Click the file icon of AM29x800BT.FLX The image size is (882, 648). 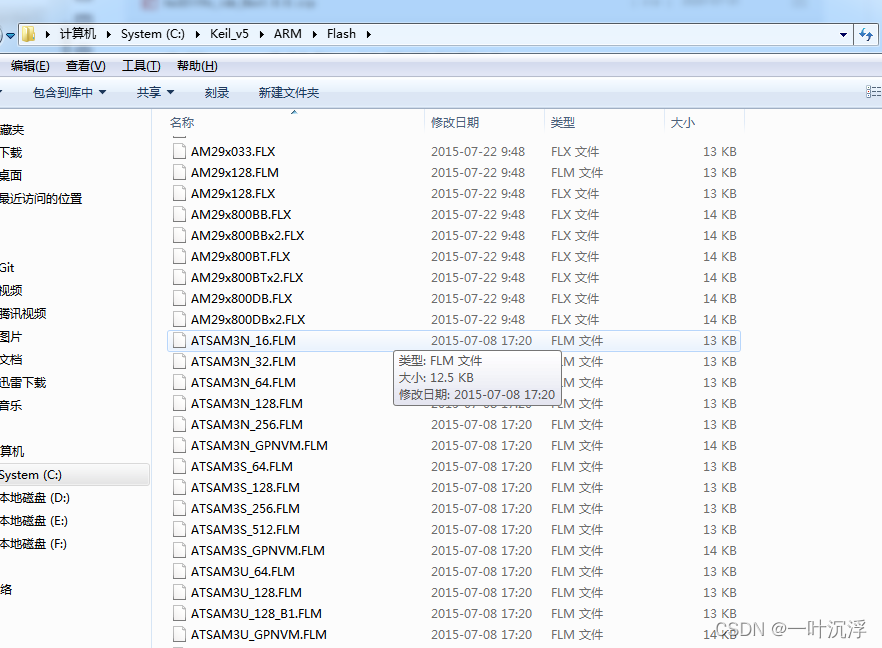[x=179, y=256]
